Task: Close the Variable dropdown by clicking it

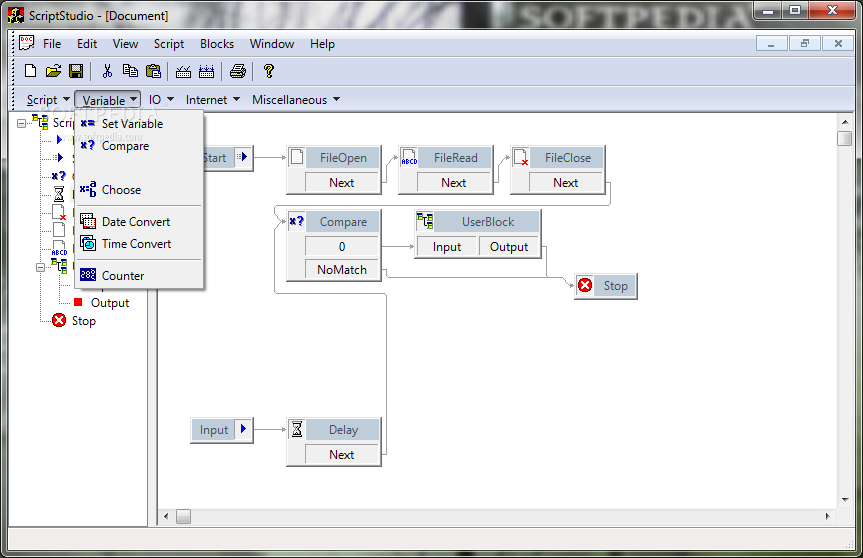Action: coord(108,100)
